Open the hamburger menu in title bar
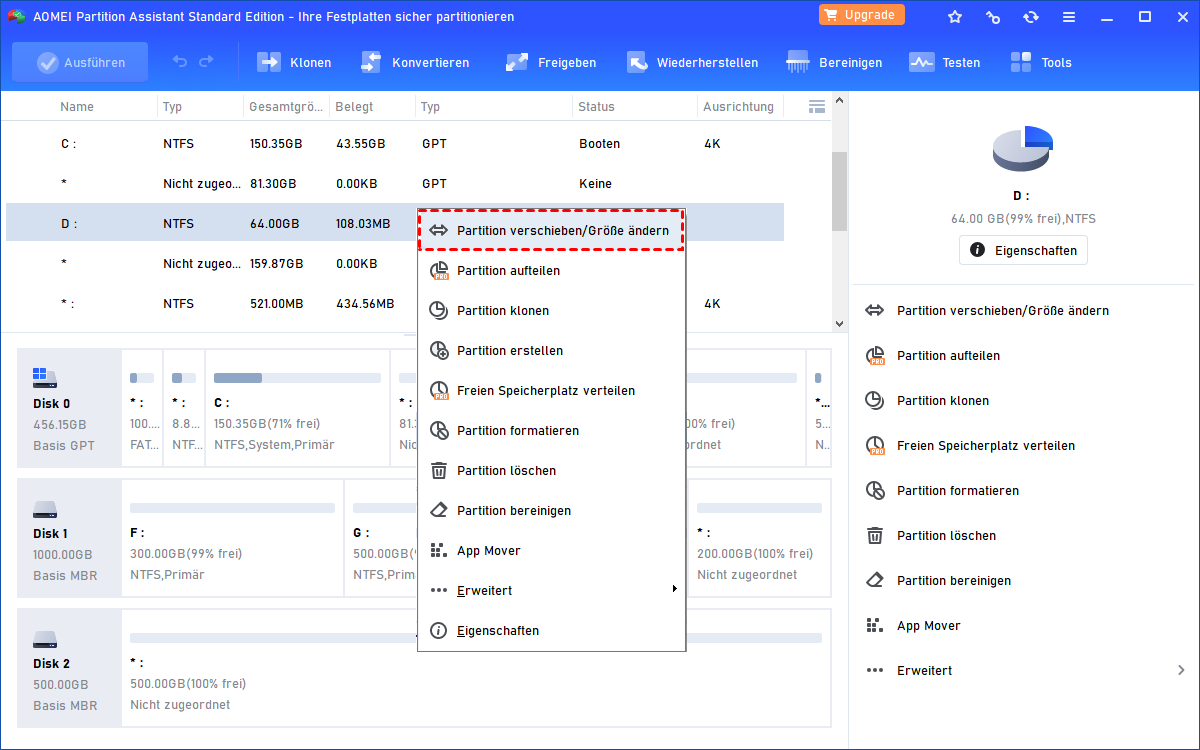Screen dimensions: 1200x750 [x=1069, y=17]
